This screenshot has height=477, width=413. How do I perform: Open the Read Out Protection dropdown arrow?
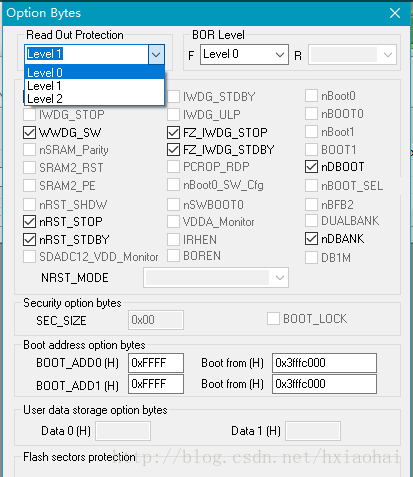156,54
